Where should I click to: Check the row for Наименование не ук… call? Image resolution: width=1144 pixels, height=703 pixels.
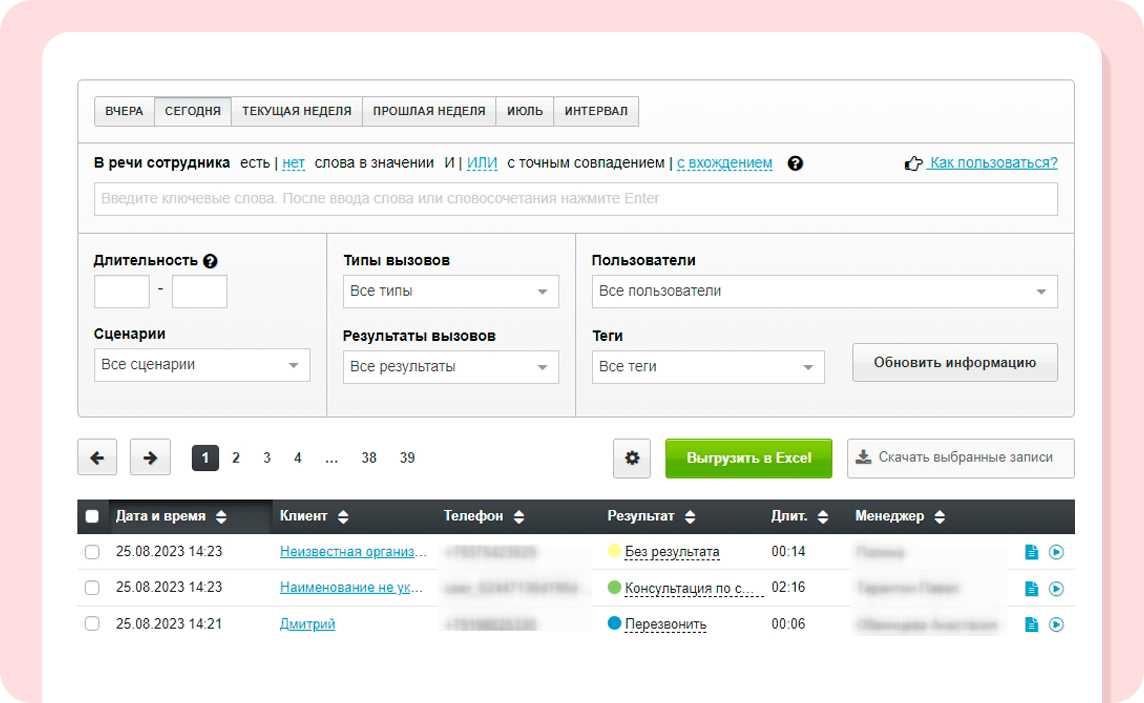(x=92, y=588)
